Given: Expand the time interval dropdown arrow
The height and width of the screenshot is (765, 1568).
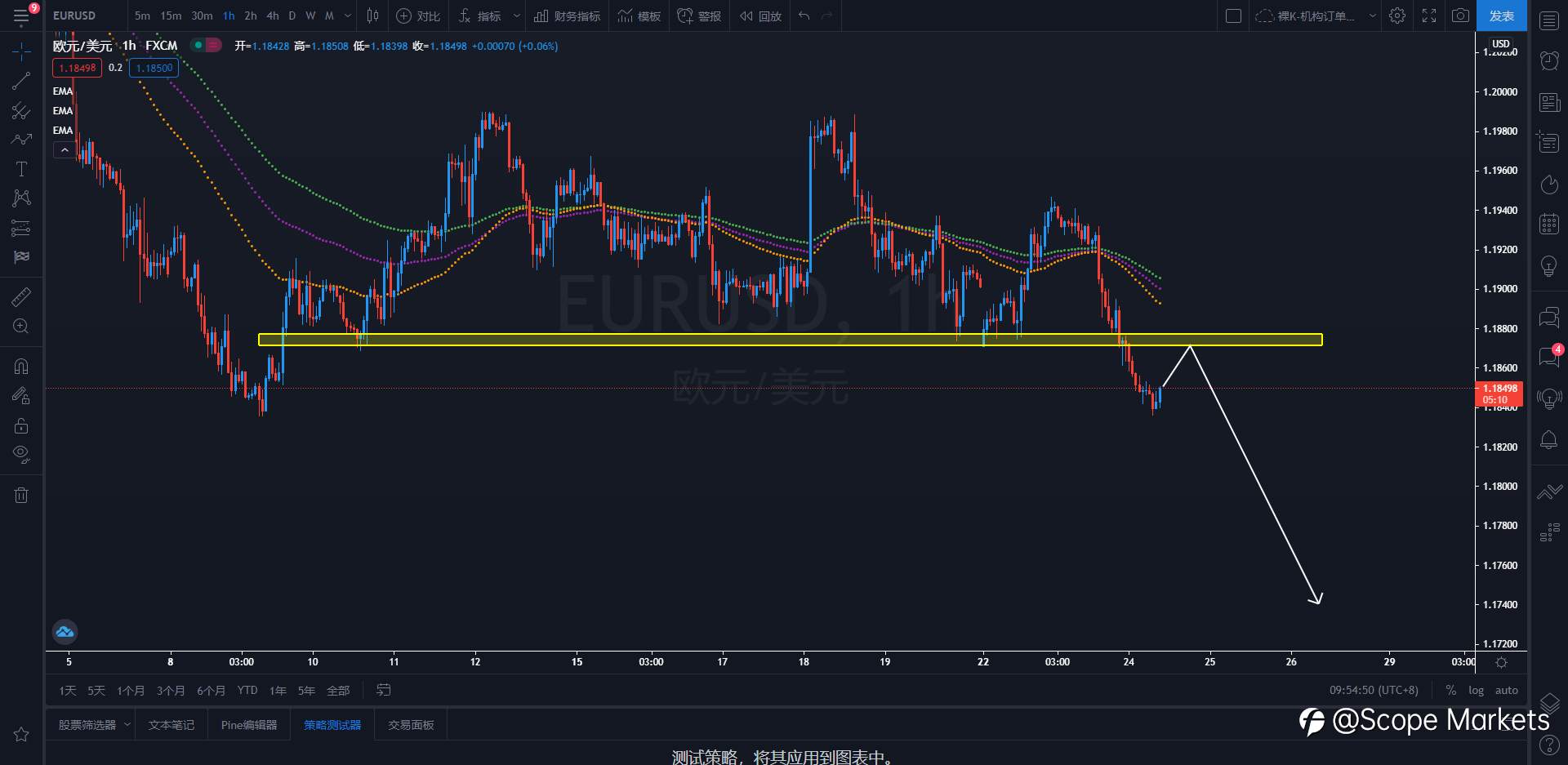Looking at the screenshot, I should pyautogui.click(x=348, y=16).
